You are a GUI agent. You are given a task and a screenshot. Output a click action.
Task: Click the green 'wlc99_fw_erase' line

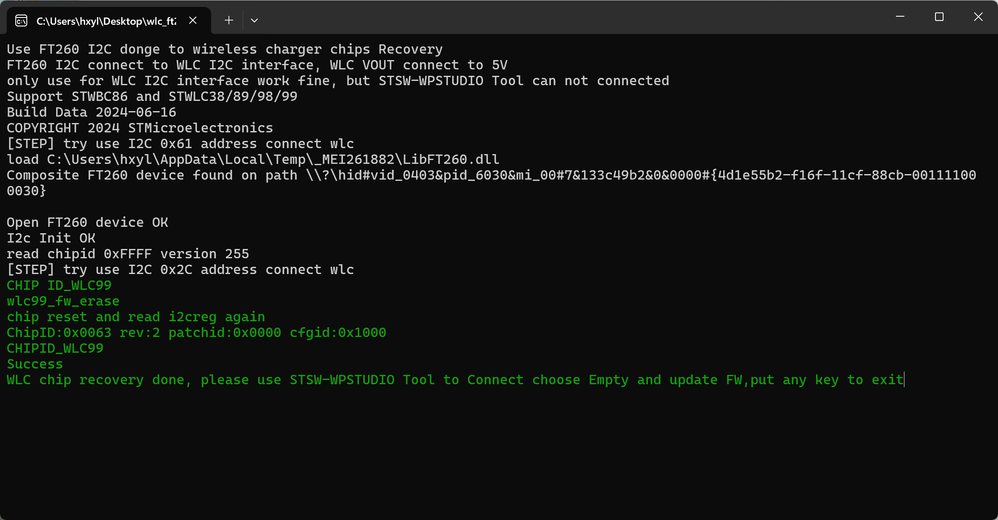pos(63,301)
